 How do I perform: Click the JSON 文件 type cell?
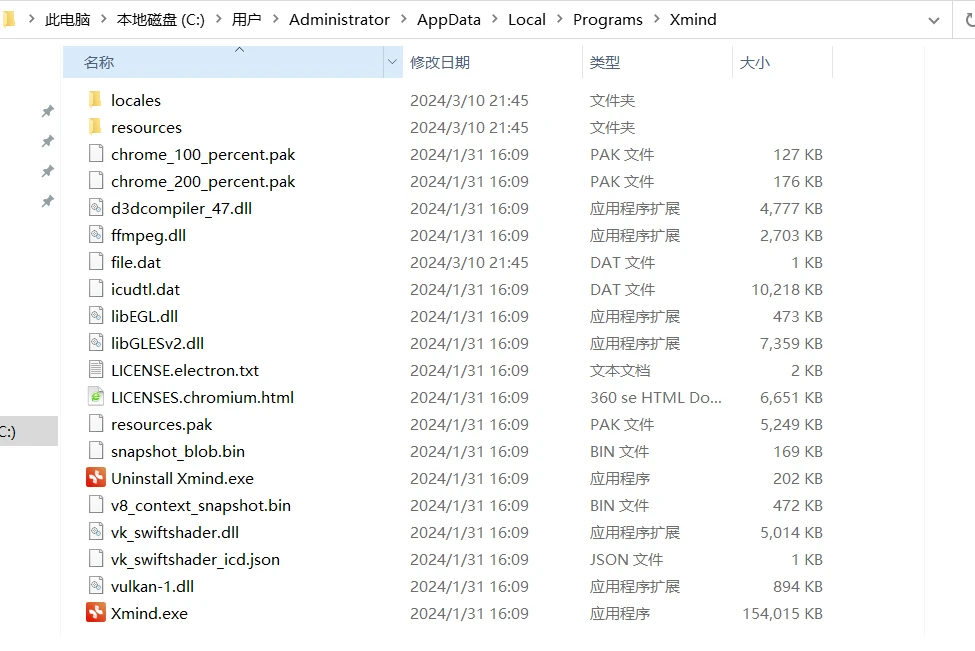coord(626,560)
